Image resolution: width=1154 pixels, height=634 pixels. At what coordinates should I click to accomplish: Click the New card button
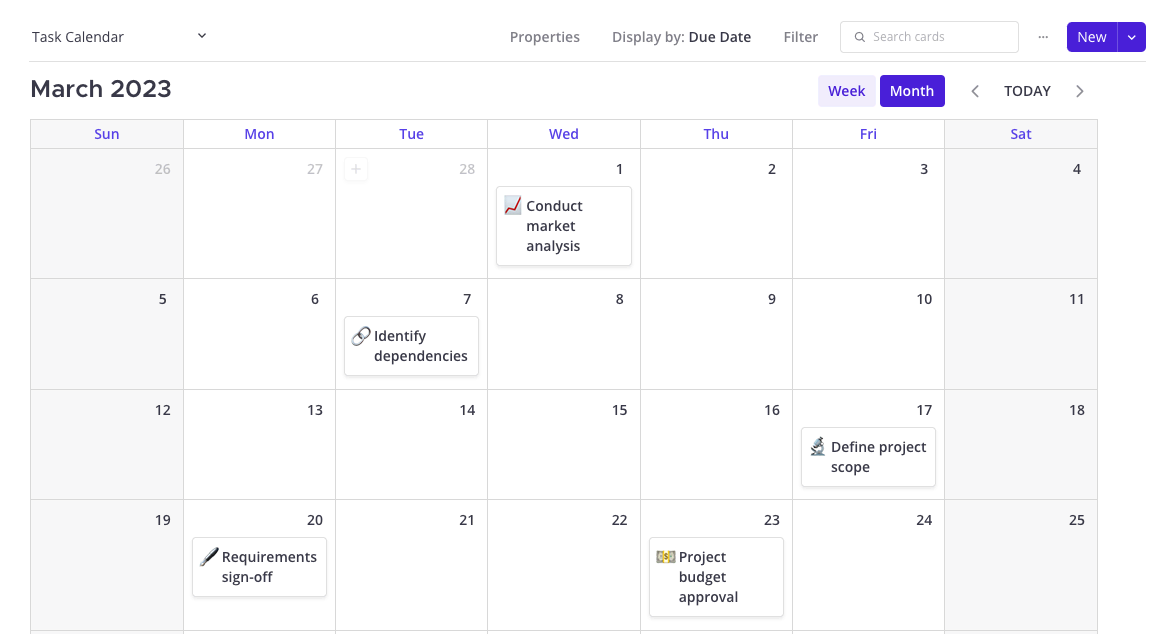click(1092, 37)
